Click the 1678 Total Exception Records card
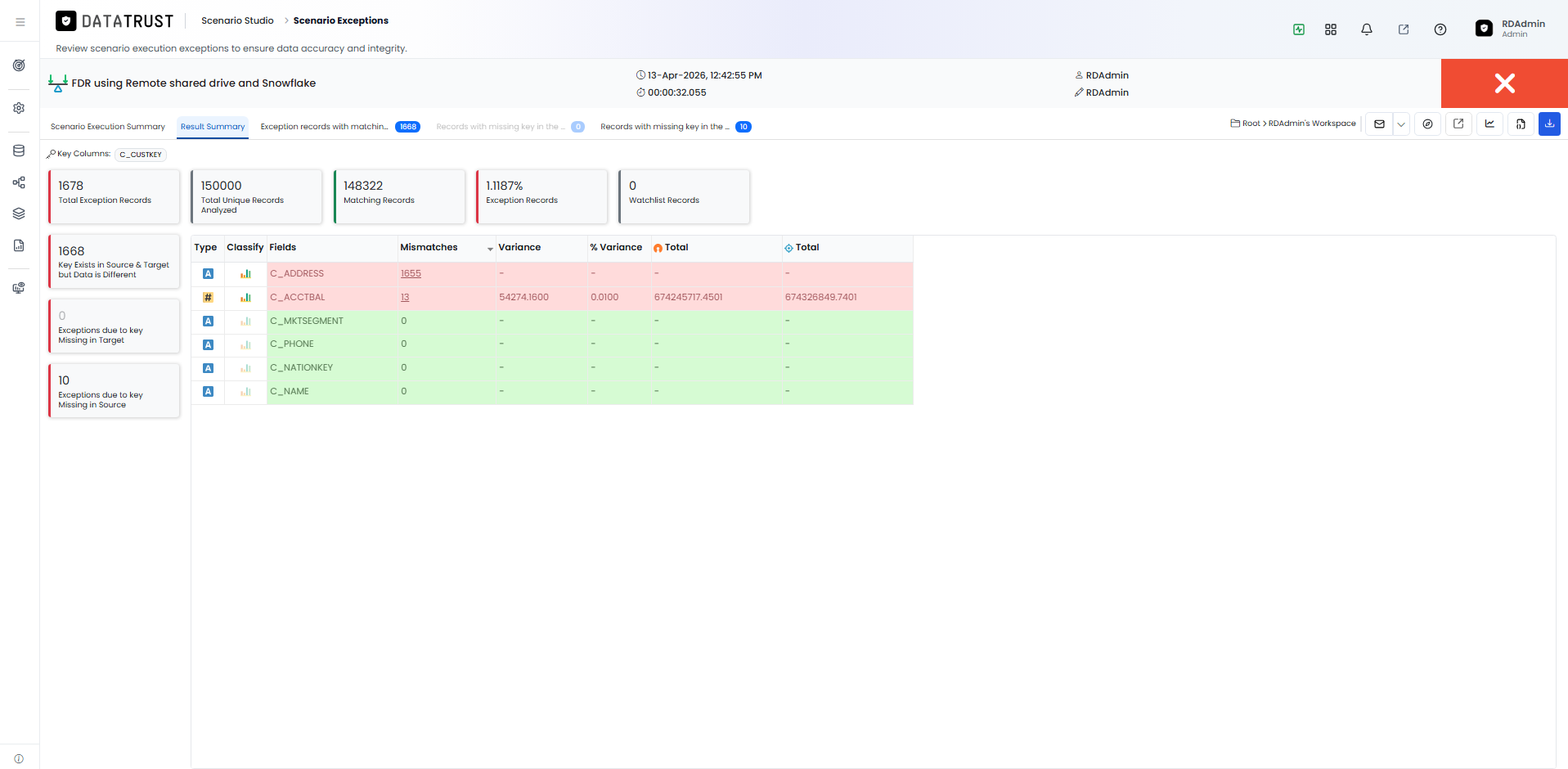 [115, 196]
